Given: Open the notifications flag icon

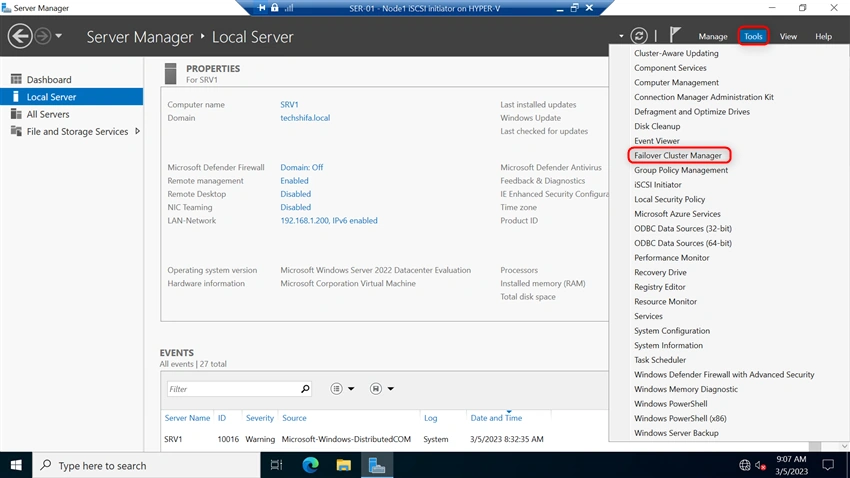Looking at the screenshot, I should (674, 35).
